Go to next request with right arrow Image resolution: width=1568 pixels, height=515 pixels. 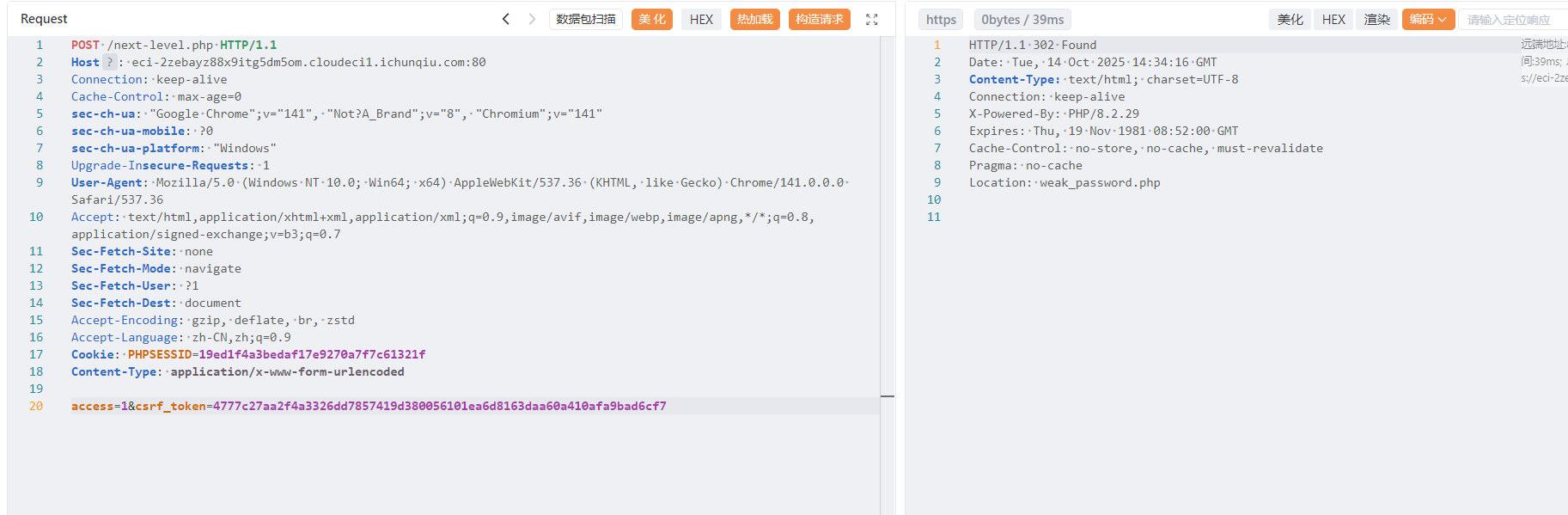(x=532, y=19)
